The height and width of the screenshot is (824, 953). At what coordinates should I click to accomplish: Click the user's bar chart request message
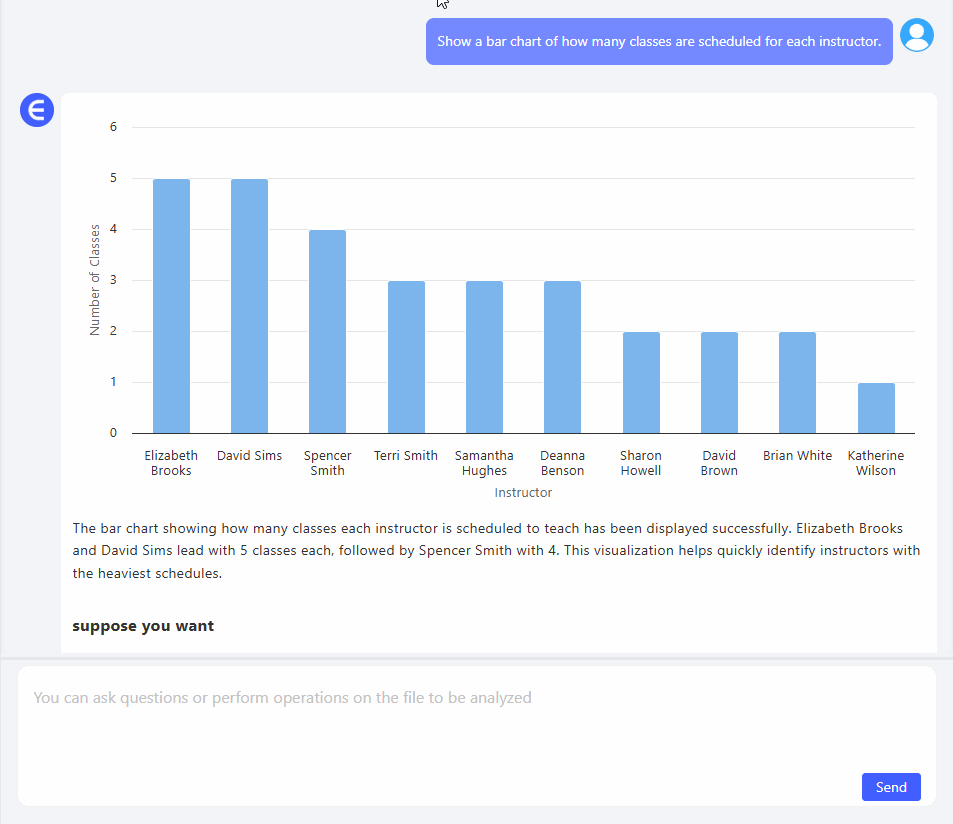tap(658, 42)
